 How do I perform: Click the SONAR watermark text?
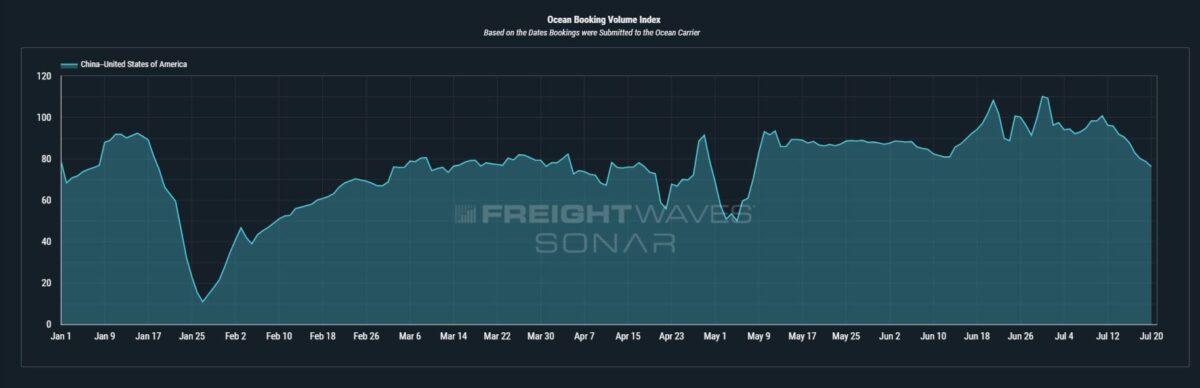click(605, 243)
